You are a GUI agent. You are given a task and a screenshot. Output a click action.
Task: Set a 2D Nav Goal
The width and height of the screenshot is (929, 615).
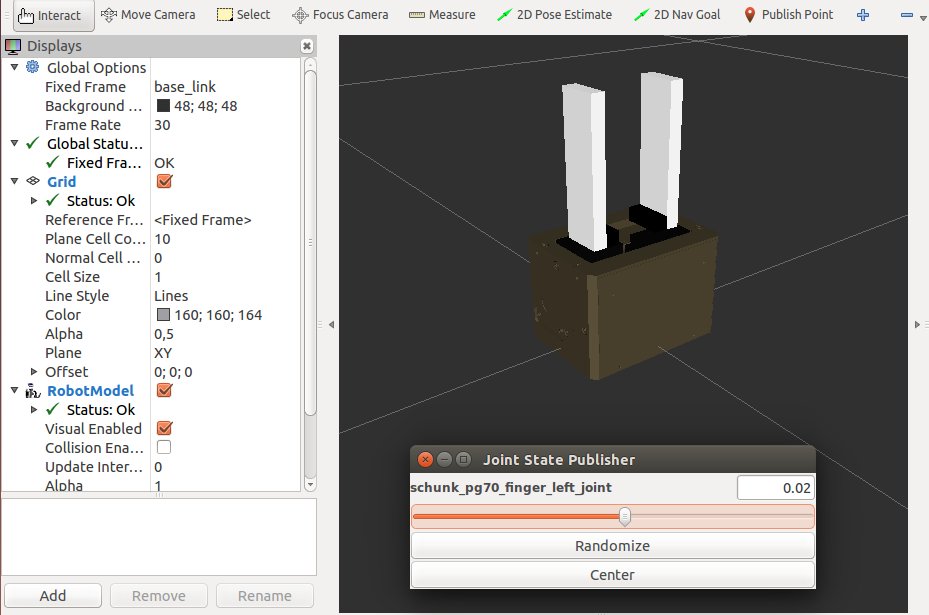[678, 15]
